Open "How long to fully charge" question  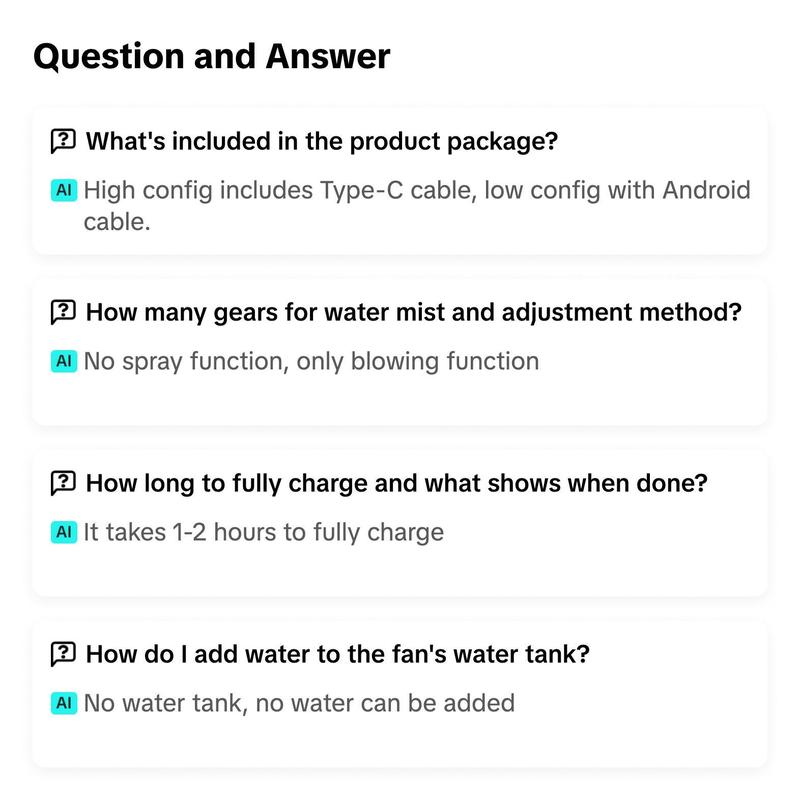[x=396, y=483]
